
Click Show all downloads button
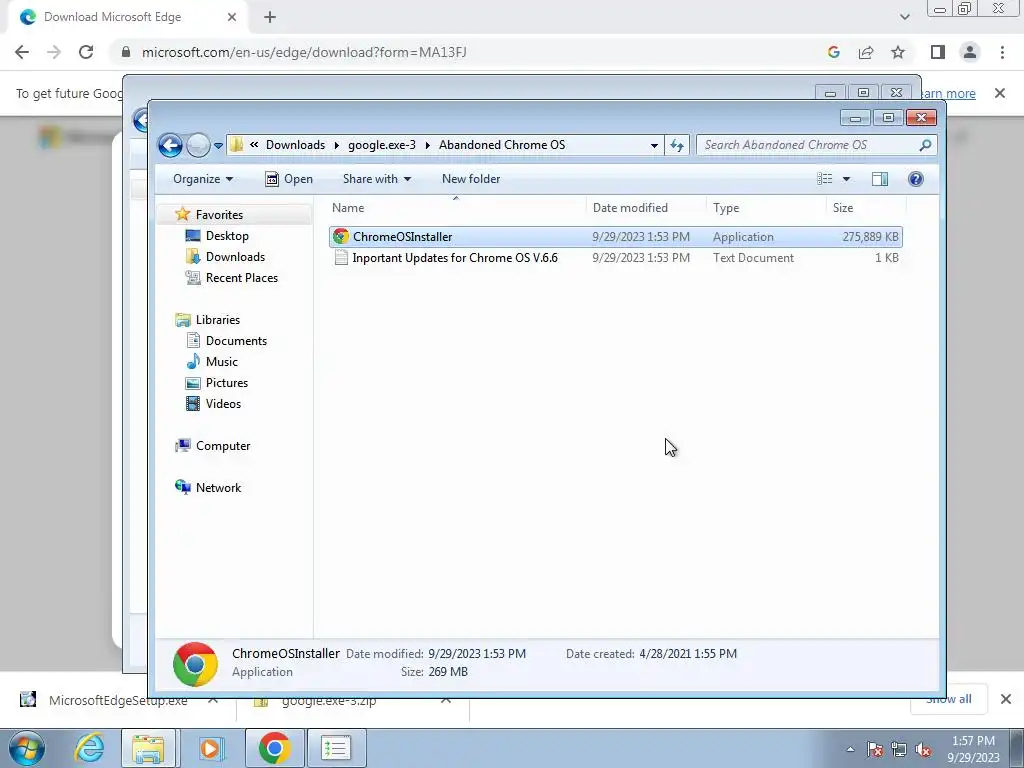click(949, 699)
